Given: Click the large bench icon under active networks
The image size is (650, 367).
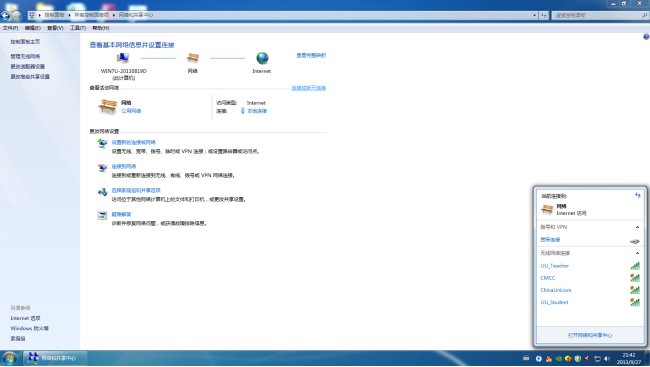Looking at the screenshot, I should [x=107, y=107].
